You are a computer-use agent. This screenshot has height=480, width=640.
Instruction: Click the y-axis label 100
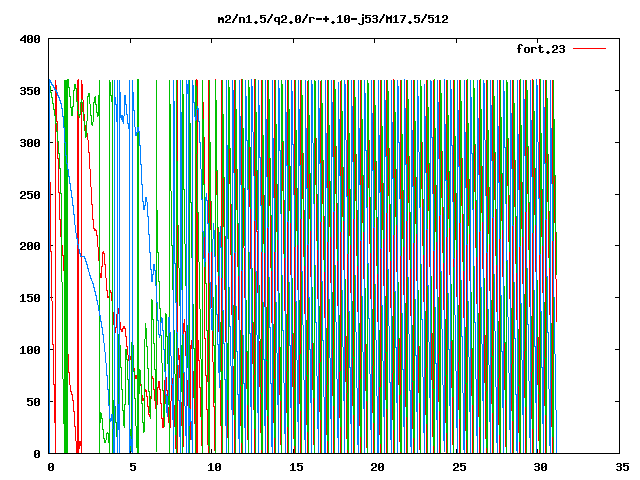point(30,350)
